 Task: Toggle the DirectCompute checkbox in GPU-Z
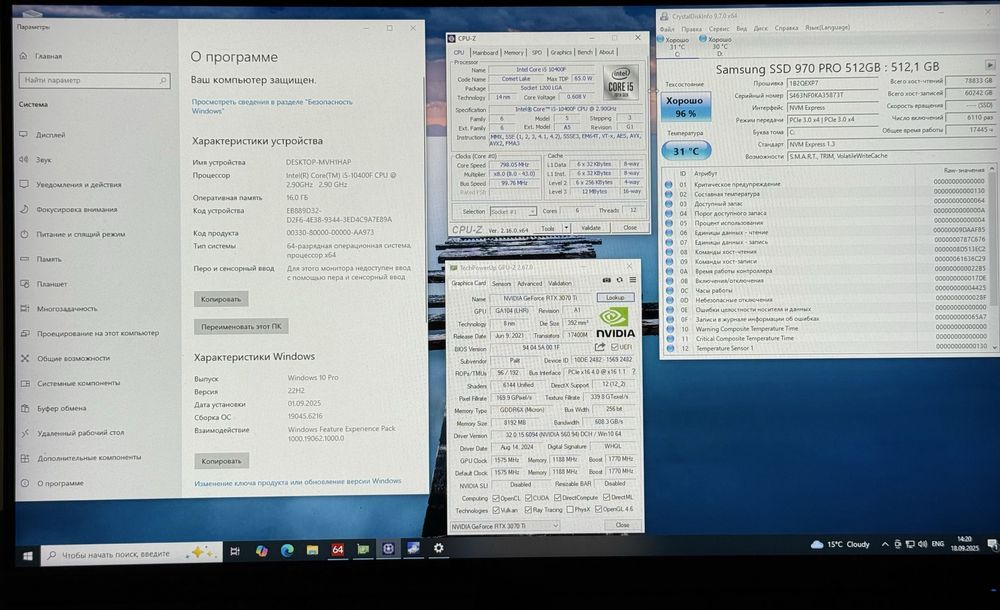(557, 498)
